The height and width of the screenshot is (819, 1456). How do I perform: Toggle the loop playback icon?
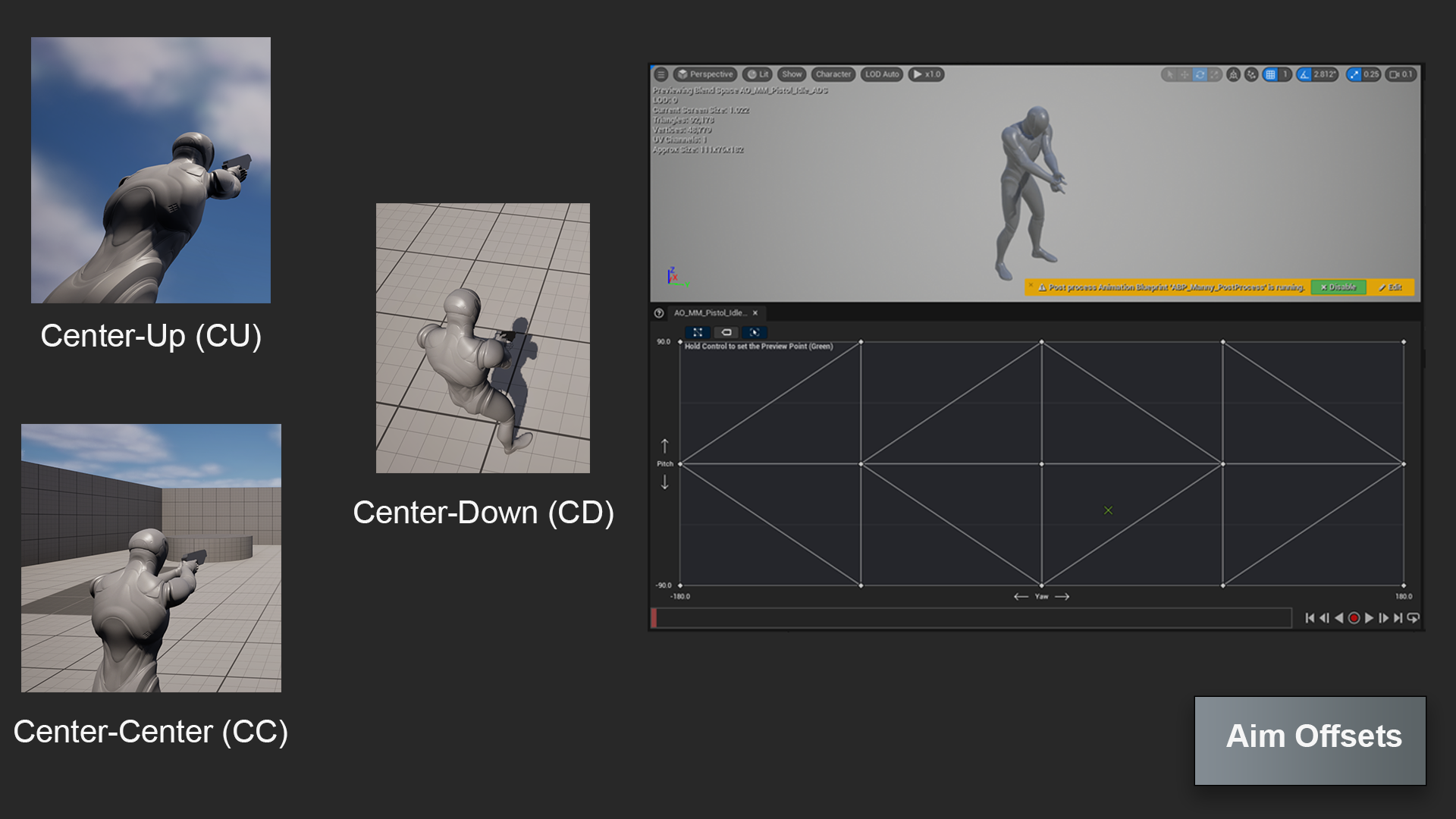tap(1413, 618)
